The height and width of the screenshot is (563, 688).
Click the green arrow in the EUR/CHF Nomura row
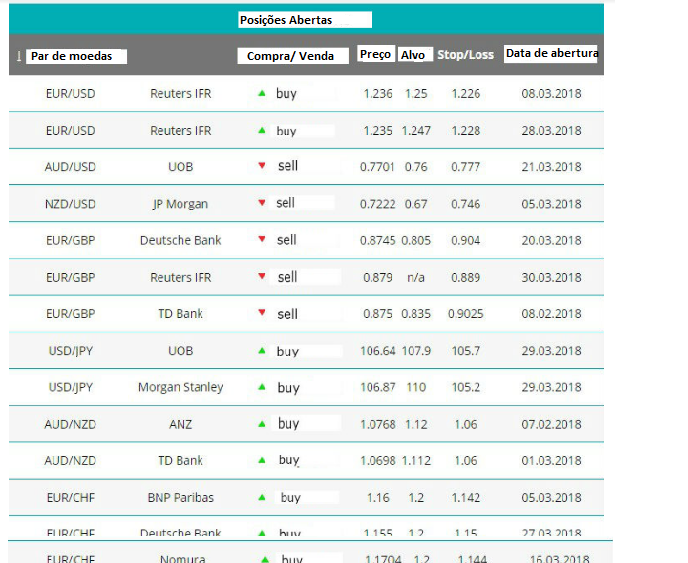[265, 560]
